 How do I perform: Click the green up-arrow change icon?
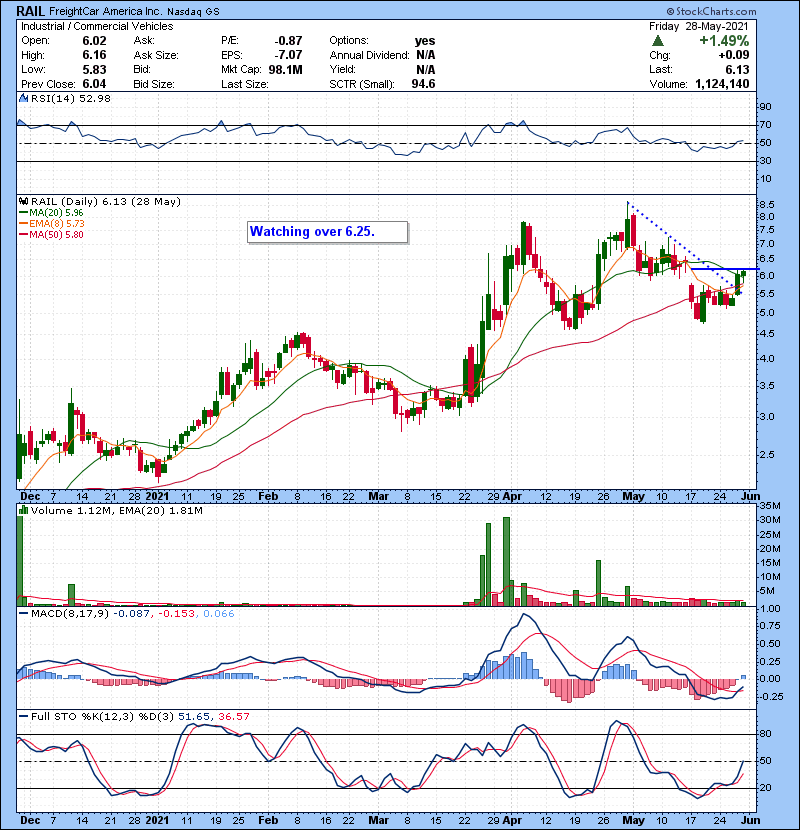[658, 41]
